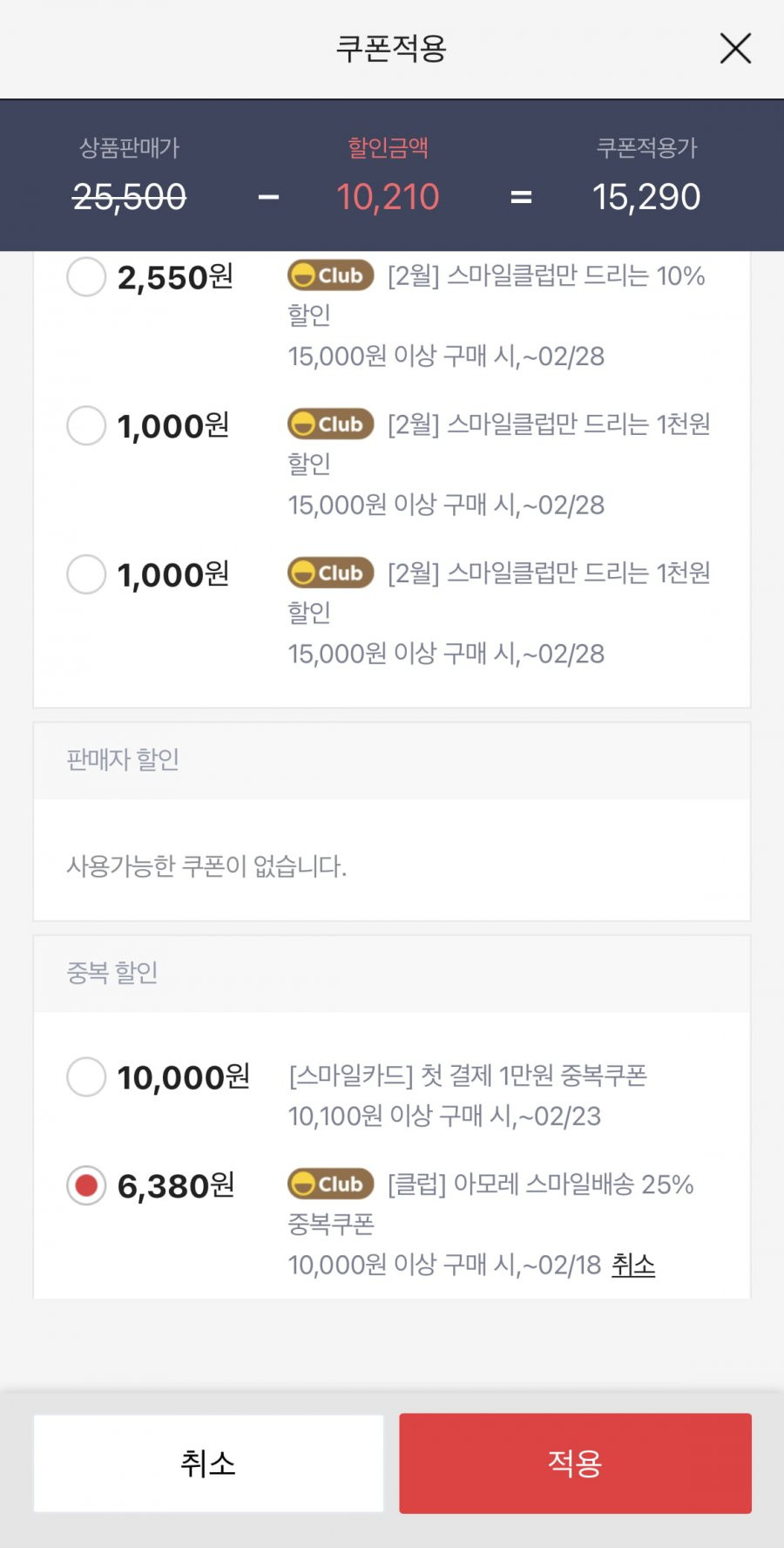Tap the white 취소 button at bottom
Image resolution: width=784 pixels, height=1548 pixels.
pyautogui.click(x=208, y=1463)
